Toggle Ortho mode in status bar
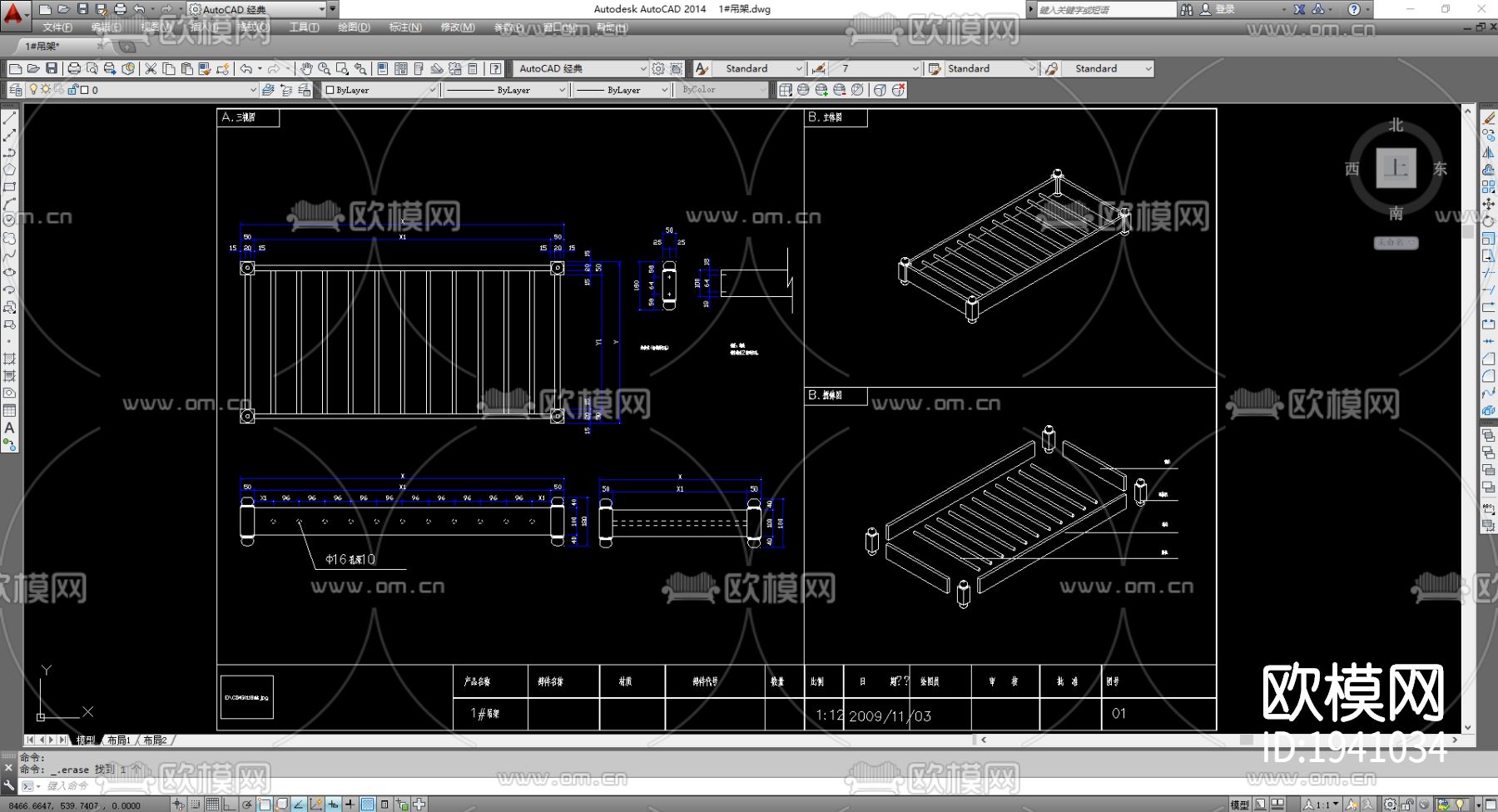 pyautogui.click(x=229, y=804)
